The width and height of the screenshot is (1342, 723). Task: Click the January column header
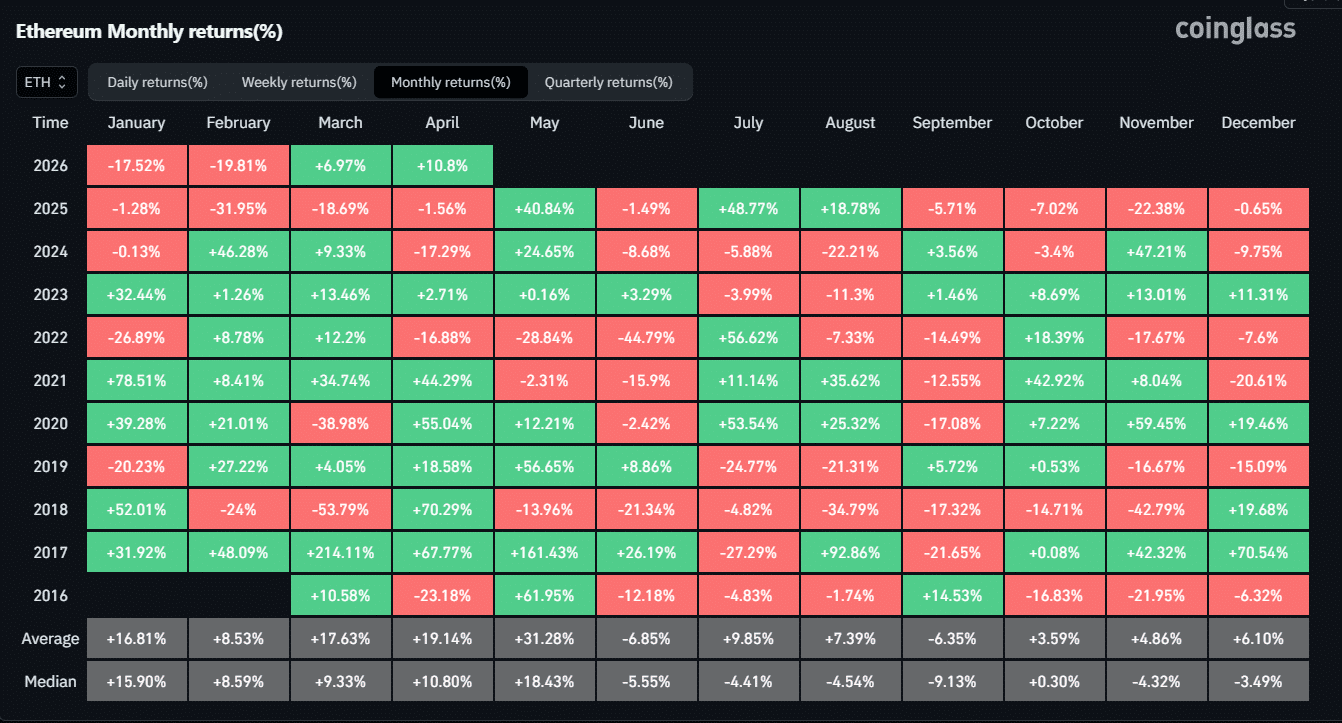[x=136, y=123]
